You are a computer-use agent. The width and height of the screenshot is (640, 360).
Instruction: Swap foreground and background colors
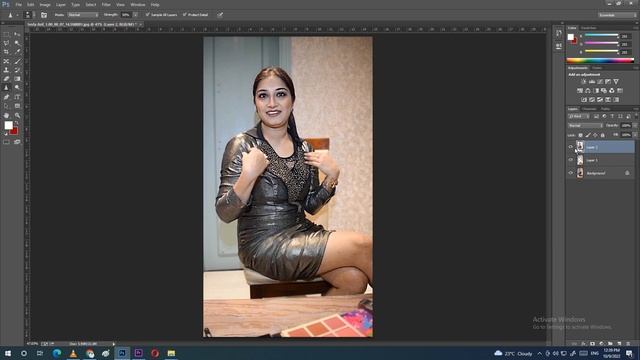coord(16,123)
